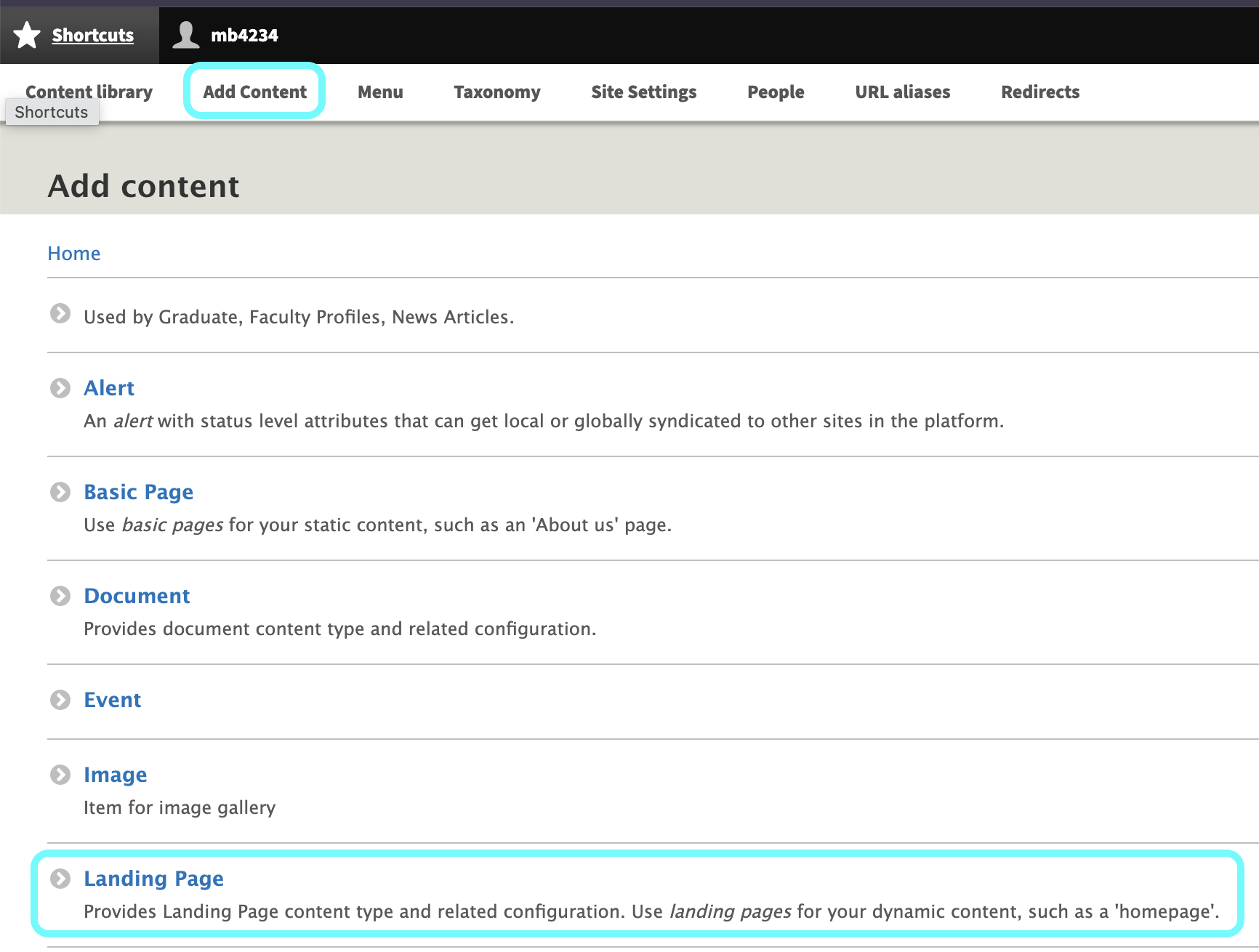Screen dimensions: 1259x952
Task: Click the arrow icon beside Landing Page
Action: coord(60,879)
